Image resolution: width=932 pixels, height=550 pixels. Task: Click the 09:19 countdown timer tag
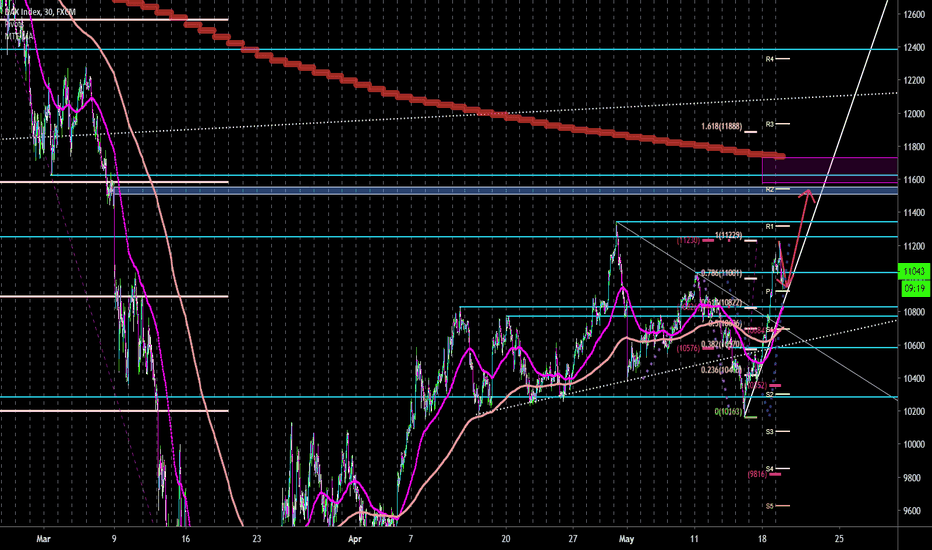pos(914,289)
